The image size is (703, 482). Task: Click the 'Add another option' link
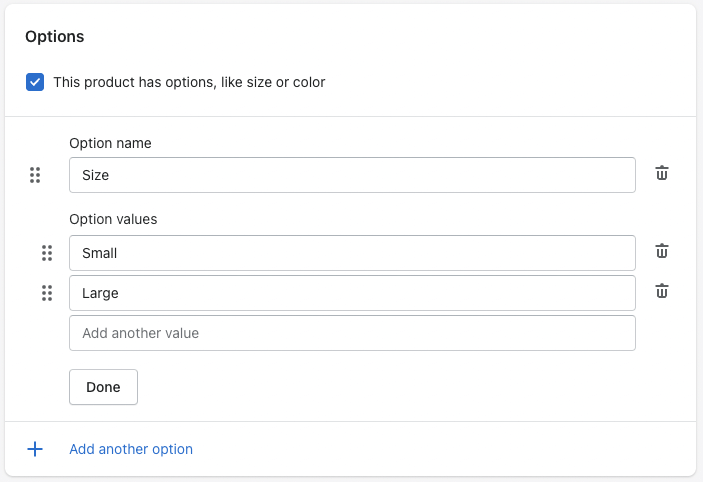(131, 449)
